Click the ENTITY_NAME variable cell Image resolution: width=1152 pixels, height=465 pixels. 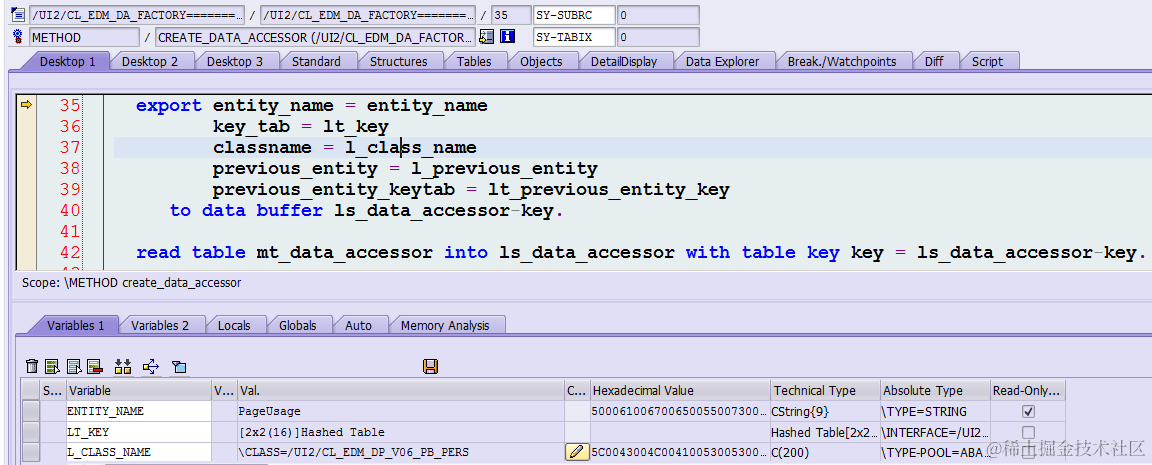(138, 411)
